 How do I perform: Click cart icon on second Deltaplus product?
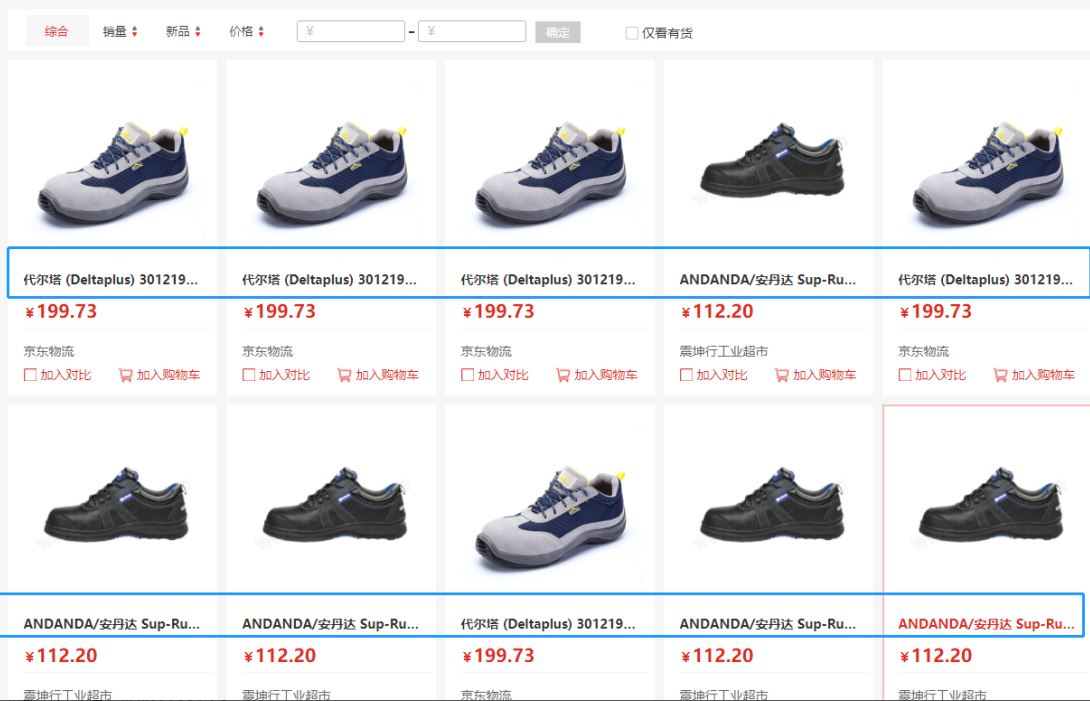[344, 375]
